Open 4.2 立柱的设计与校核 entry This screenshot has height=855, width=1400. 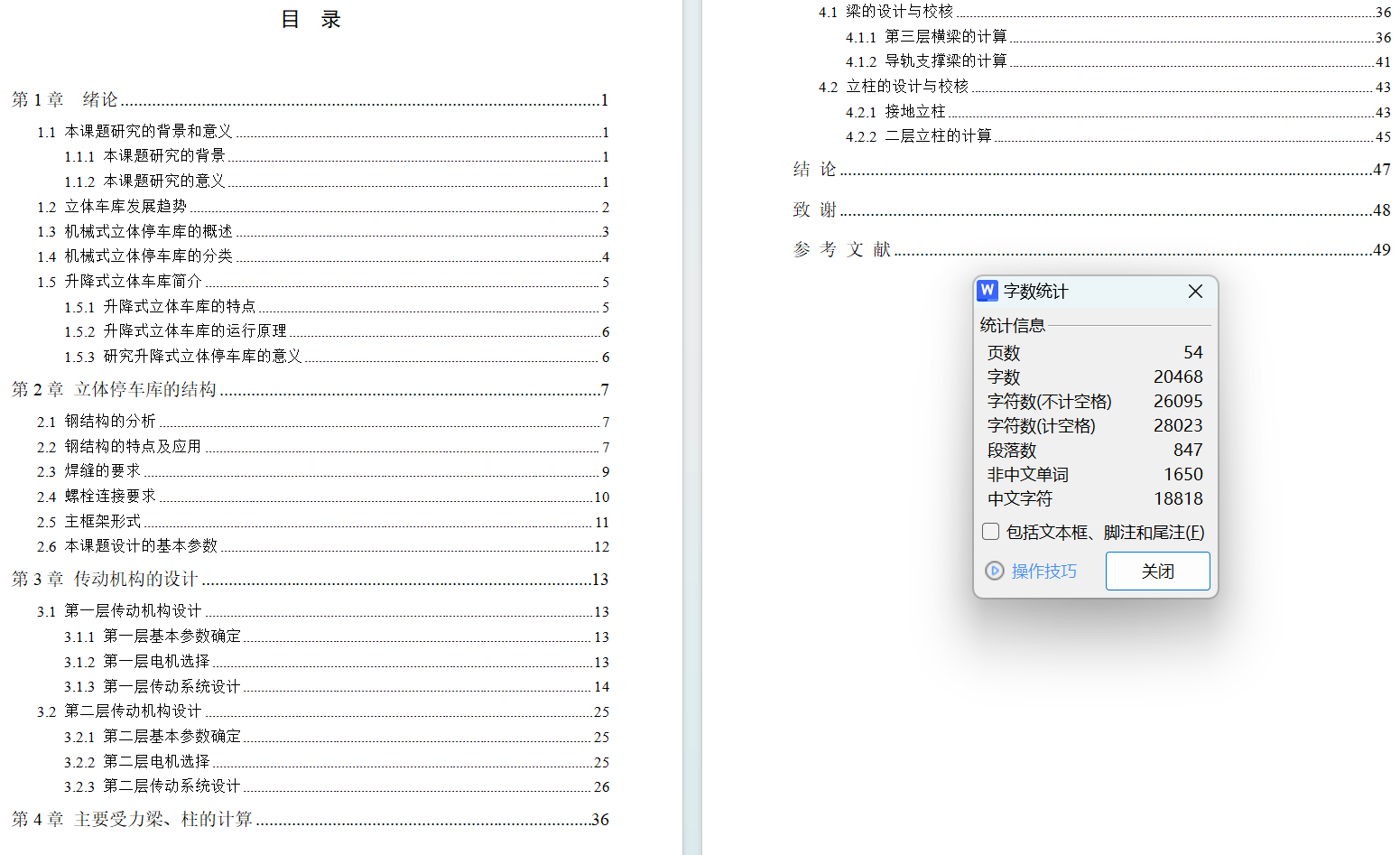click(x=1105, y=87)
